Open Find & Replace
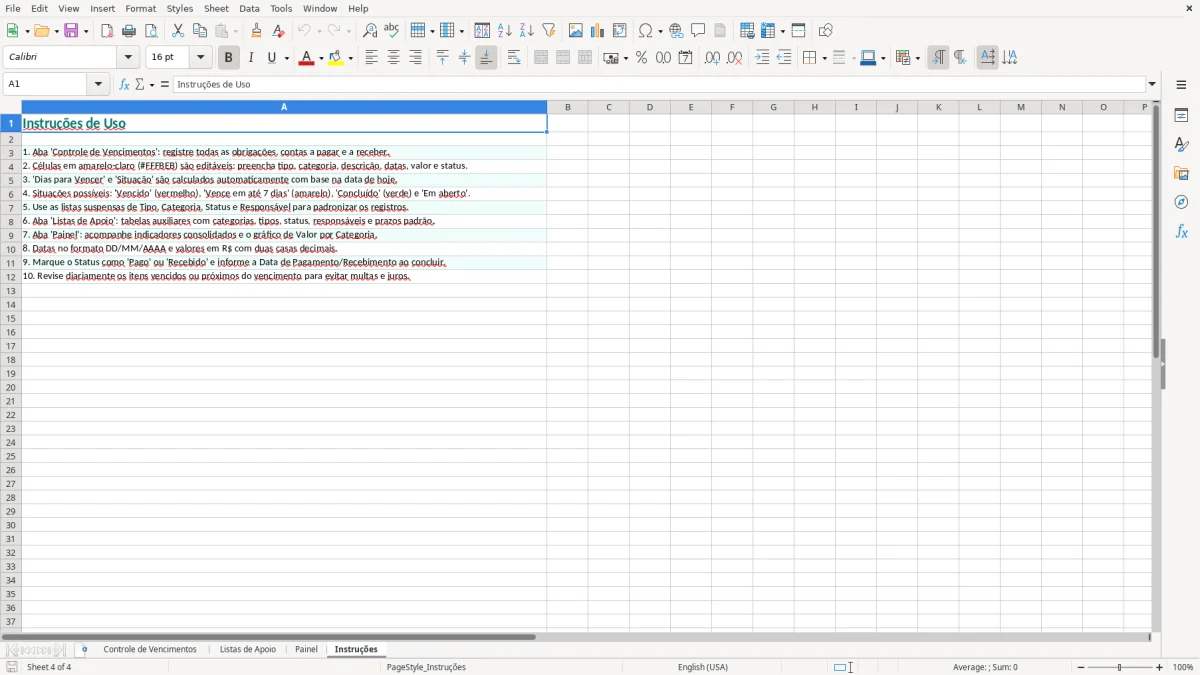Image resolution: width=1200 pixels, height=675 pixels. (x=370, y=31)
